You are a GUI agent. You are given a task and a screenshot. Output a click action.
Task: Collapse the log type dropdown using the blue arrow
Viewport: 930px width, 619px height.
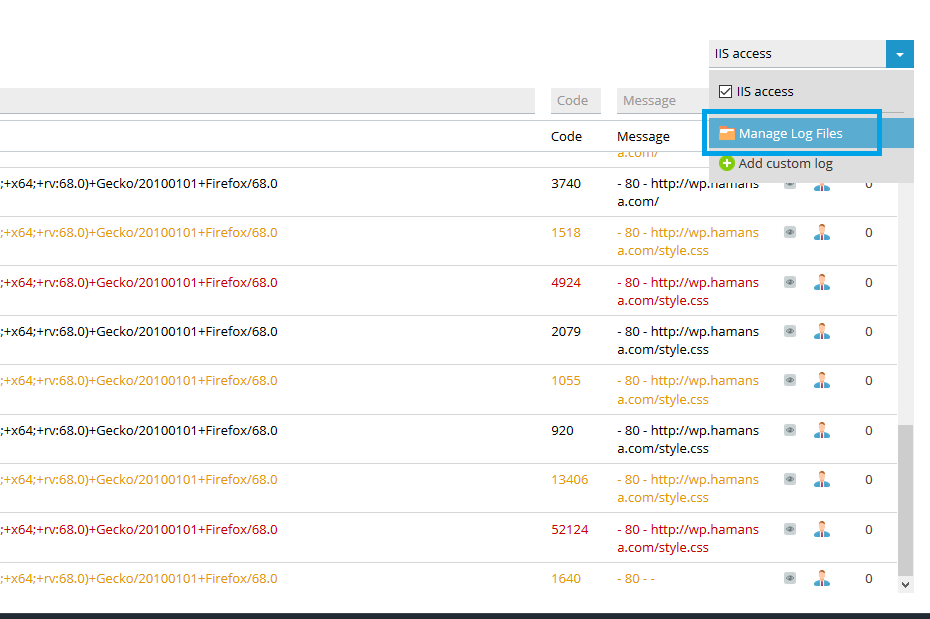[x=899, y=54]
